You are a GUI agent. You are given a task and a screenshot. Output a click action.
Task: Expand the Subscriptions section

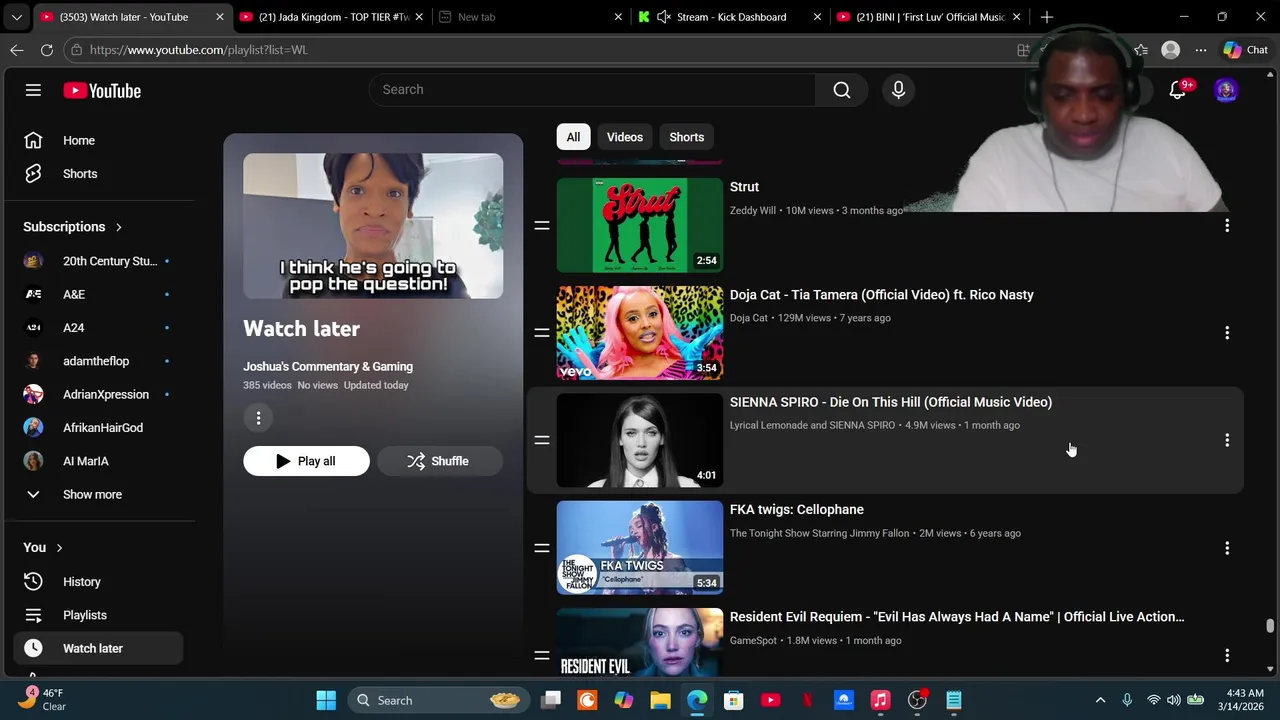[x=72, y=227]
